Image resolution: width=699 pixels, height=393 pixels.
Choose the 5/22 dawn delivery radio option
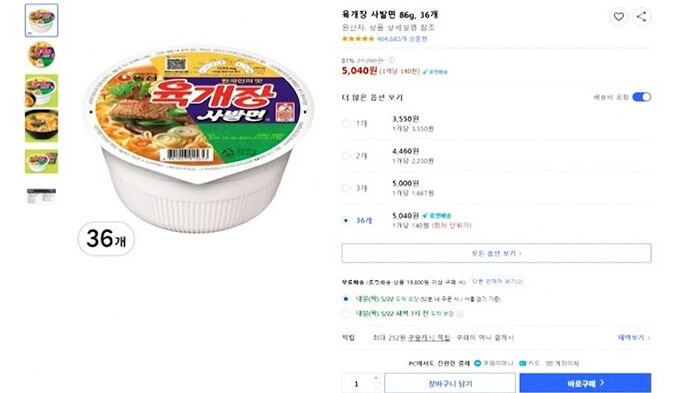coord(346,314)
